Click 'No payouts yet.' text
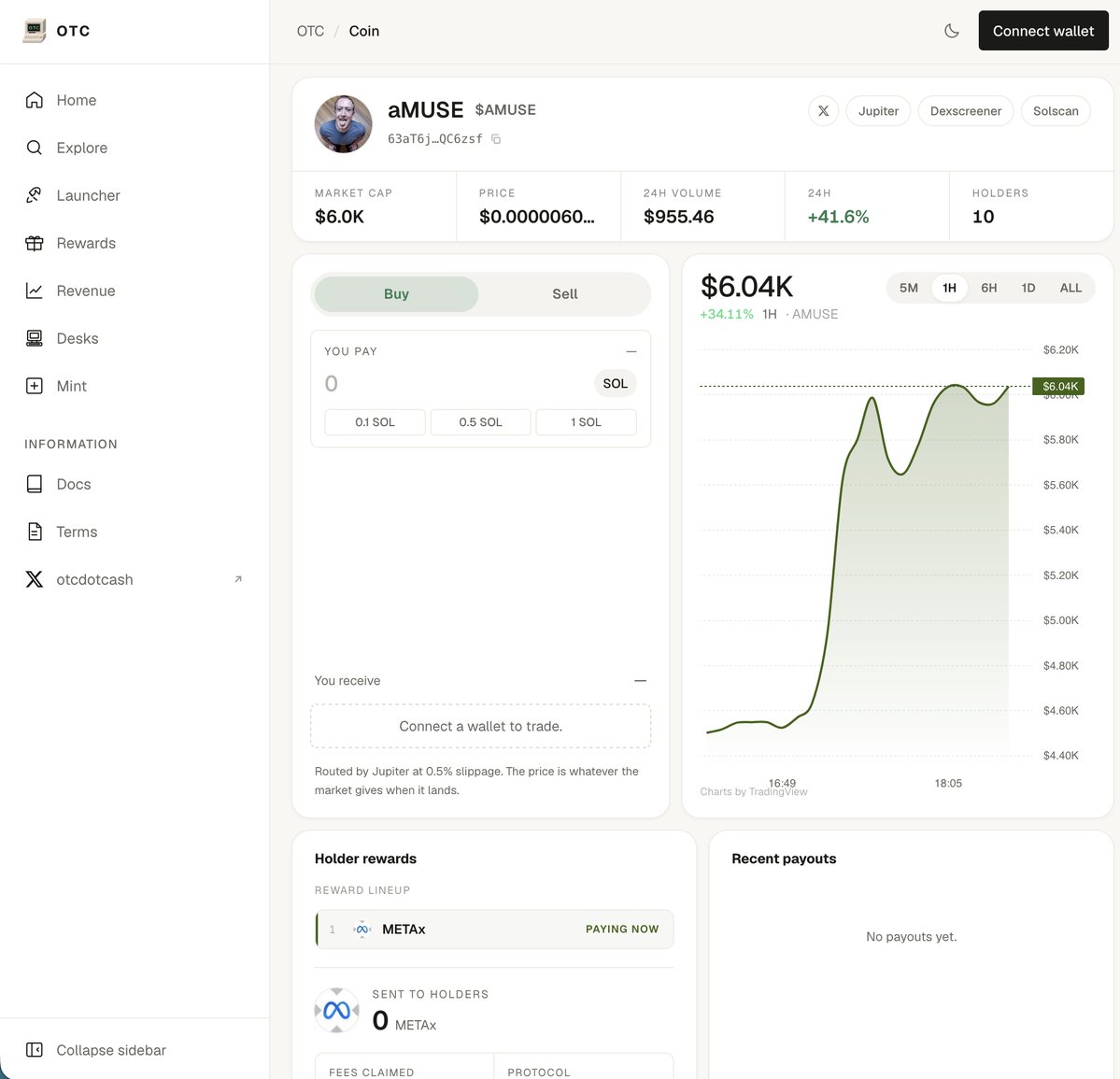Viewport: 1120px width, 1079px height. tap(912, 936)
